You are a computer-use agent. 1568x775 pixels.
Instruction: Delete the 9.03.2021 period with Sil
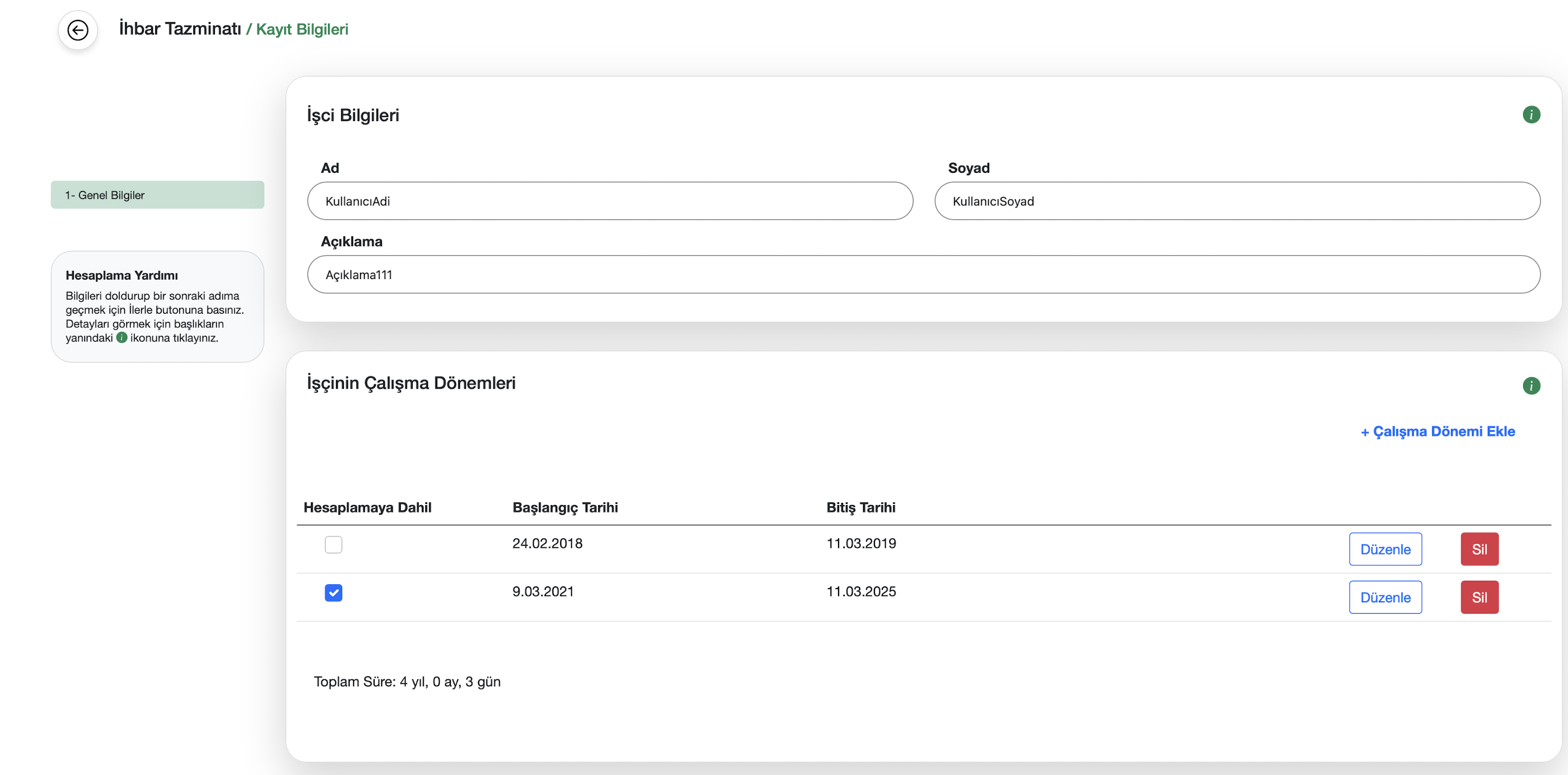(1479, 597)
